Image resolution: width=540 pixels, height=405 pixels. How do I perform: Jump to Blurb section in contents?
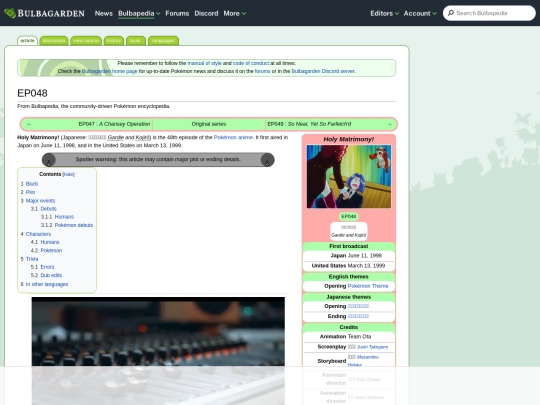tap(32, 184)
